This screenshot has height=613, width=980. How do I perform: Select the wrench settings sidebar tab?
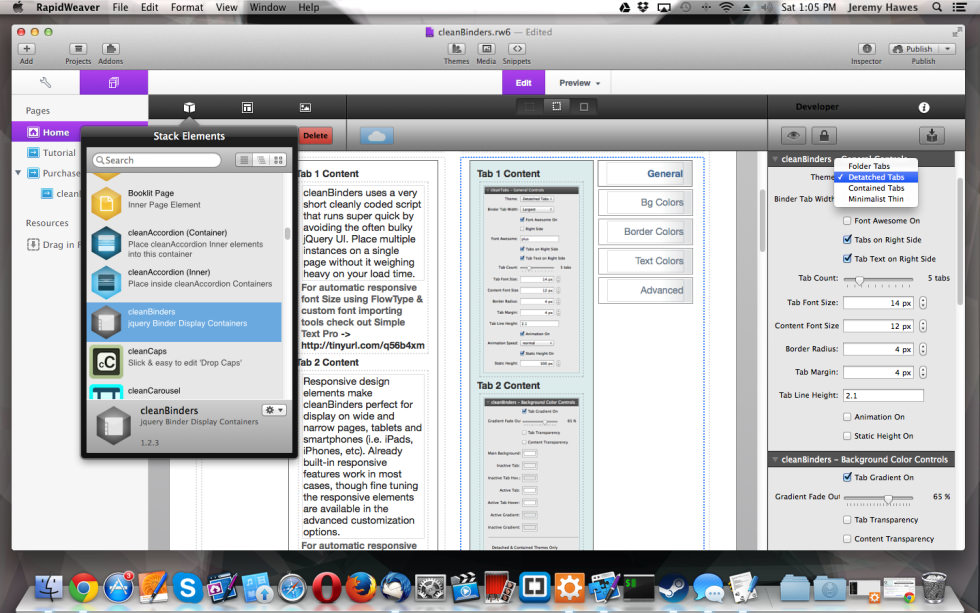46,82
